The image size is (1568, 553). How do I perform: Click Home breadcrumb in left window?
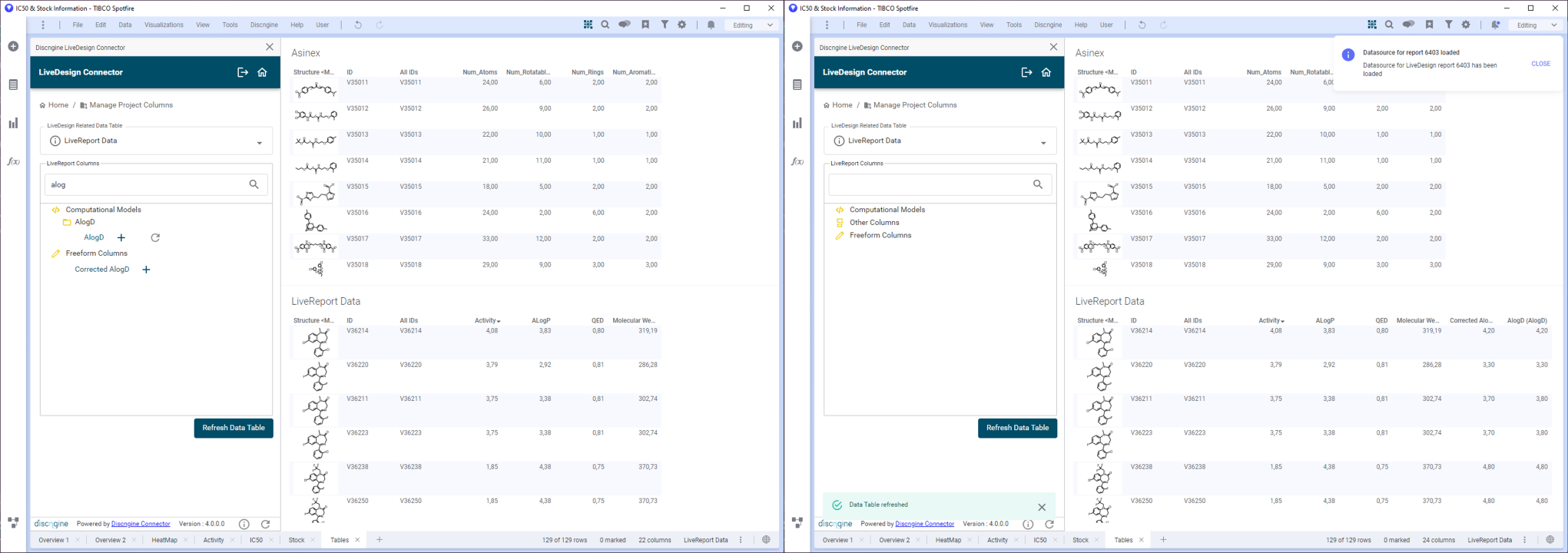coord(54,105)
